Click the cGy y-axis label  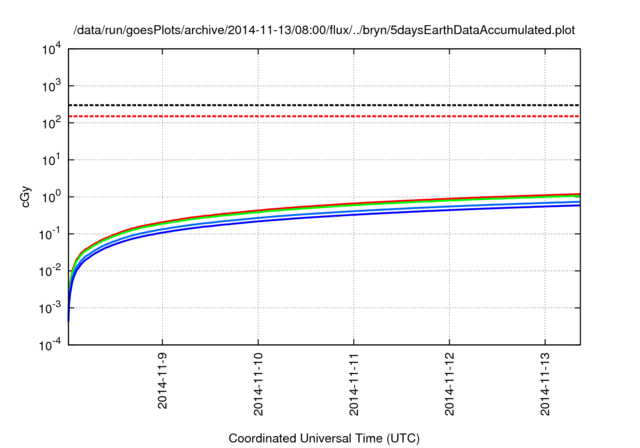click(x=27, y=197)
